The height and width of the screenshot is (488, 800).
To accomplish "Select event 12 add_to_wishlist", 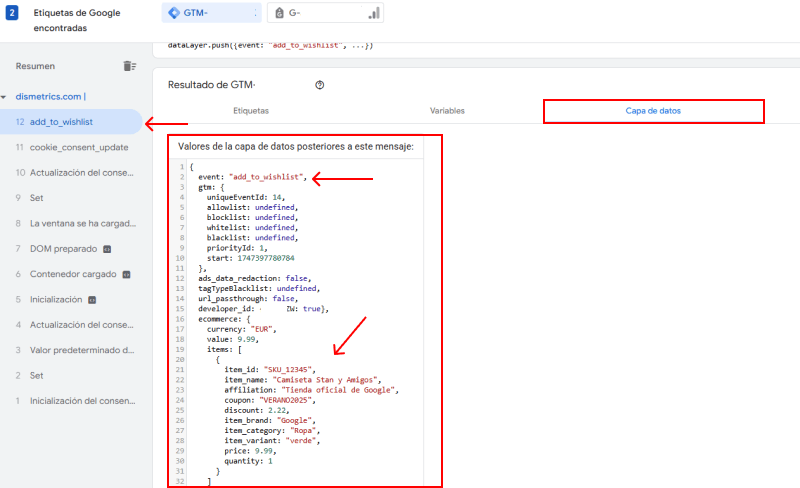I will [71, 122].
